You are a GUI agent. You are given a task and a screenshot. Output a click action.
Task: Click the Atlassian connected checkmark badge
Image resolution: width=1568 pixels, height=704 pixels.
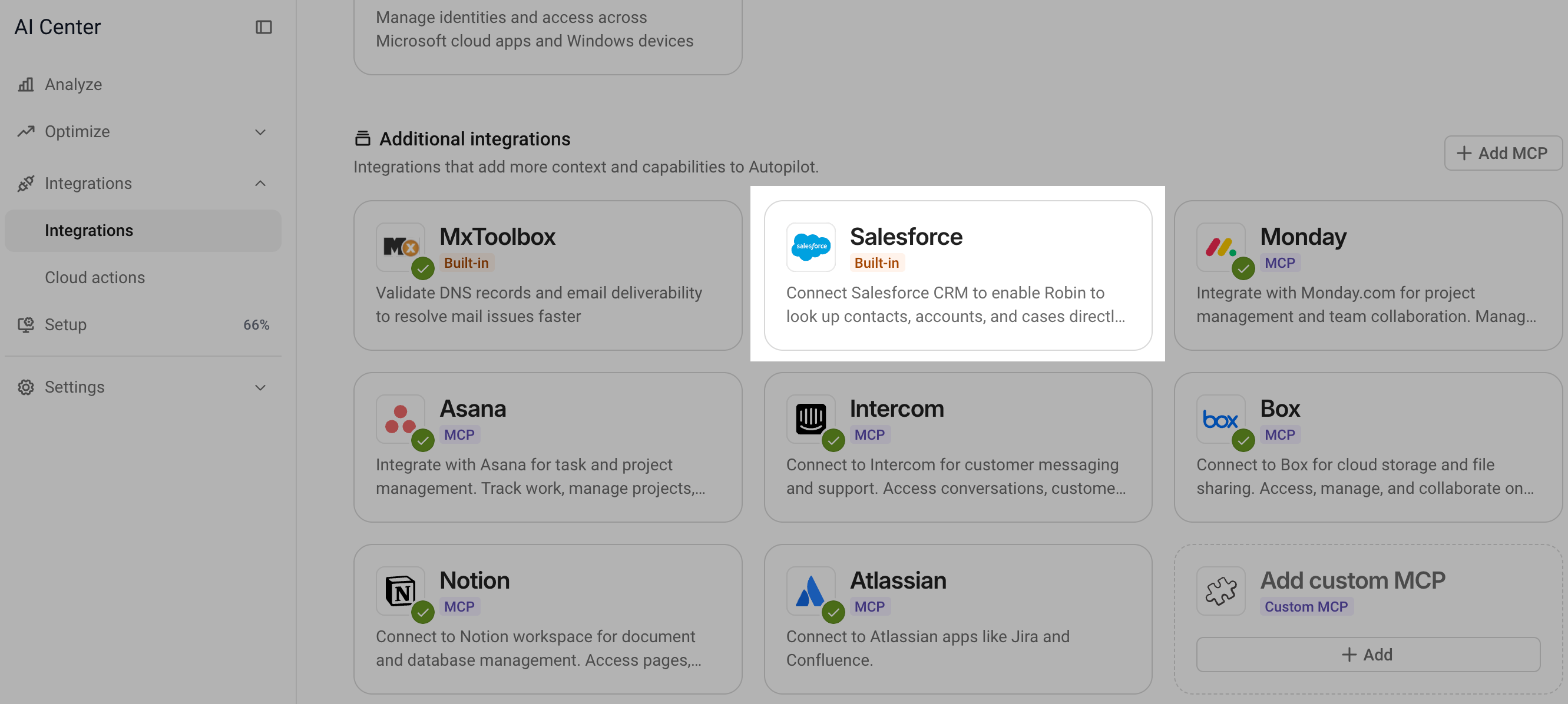click(833, 613)
